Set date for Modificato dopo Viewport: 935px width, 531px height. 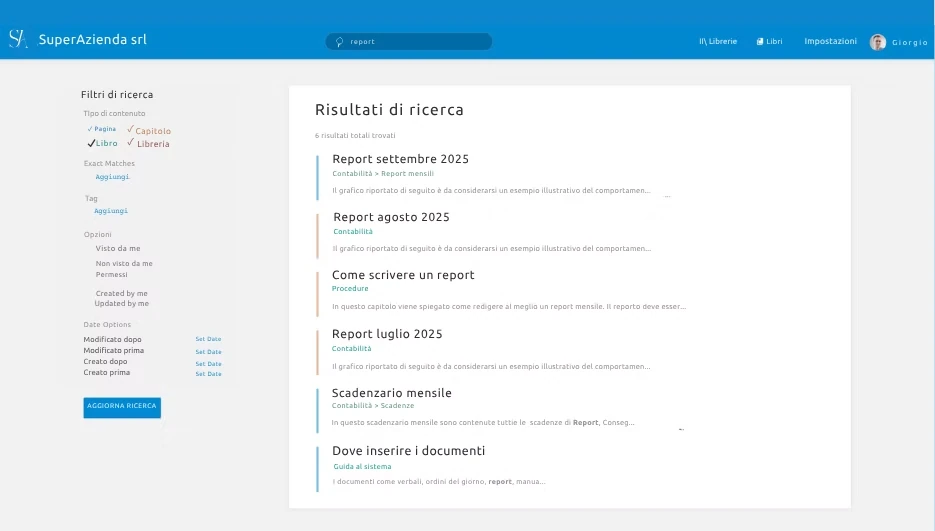click(208, 339)
